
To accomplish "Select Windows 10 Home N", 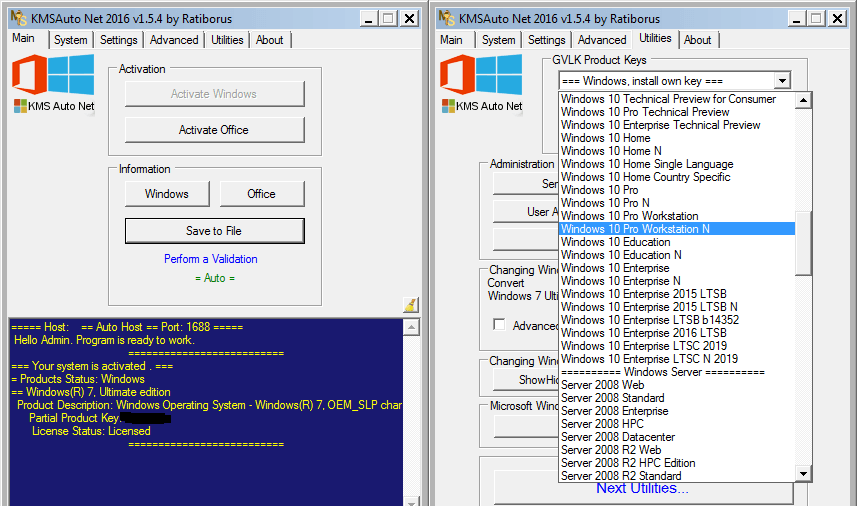I will tap(677, 151).
